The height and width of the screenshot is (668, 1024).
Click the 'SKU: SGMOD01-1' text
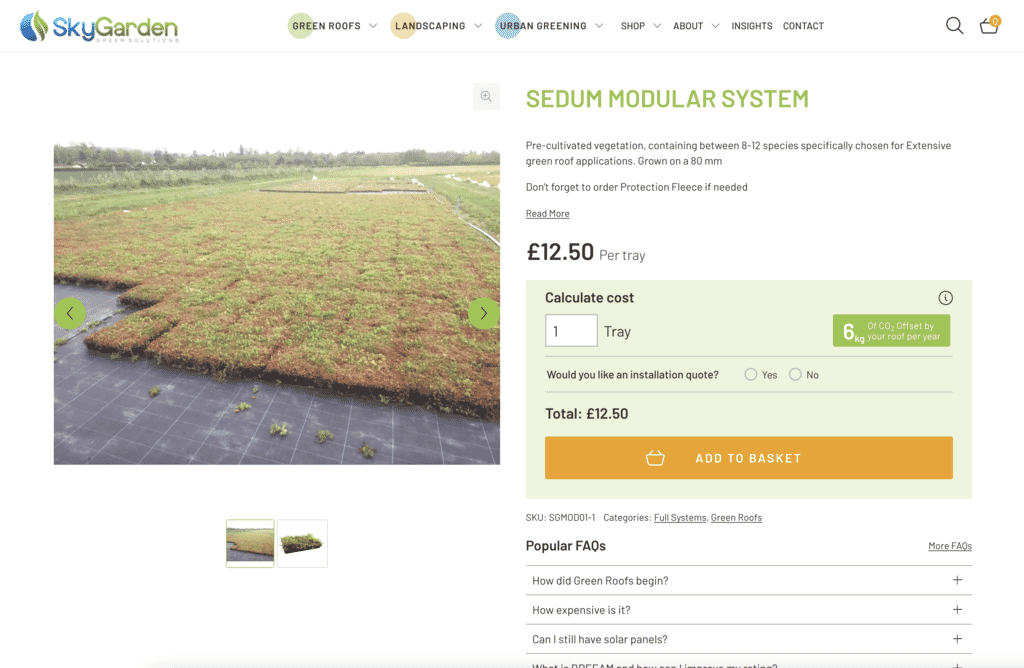tap(560, 518)
